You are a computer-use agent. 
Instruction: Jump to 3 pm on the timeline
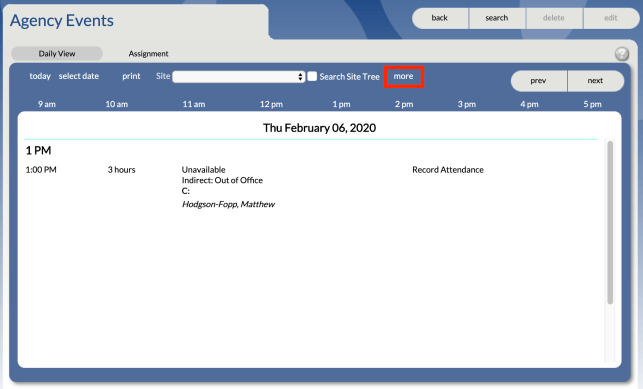[x=467, y=104]
